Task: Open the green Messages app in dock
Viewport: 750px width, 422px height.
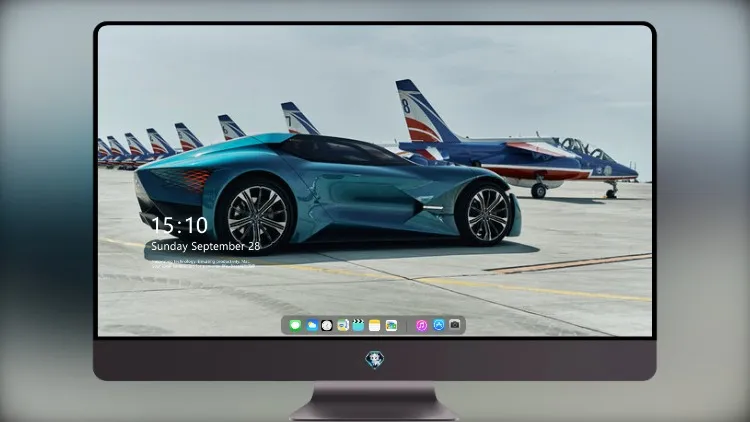Action: coord(295,325)
